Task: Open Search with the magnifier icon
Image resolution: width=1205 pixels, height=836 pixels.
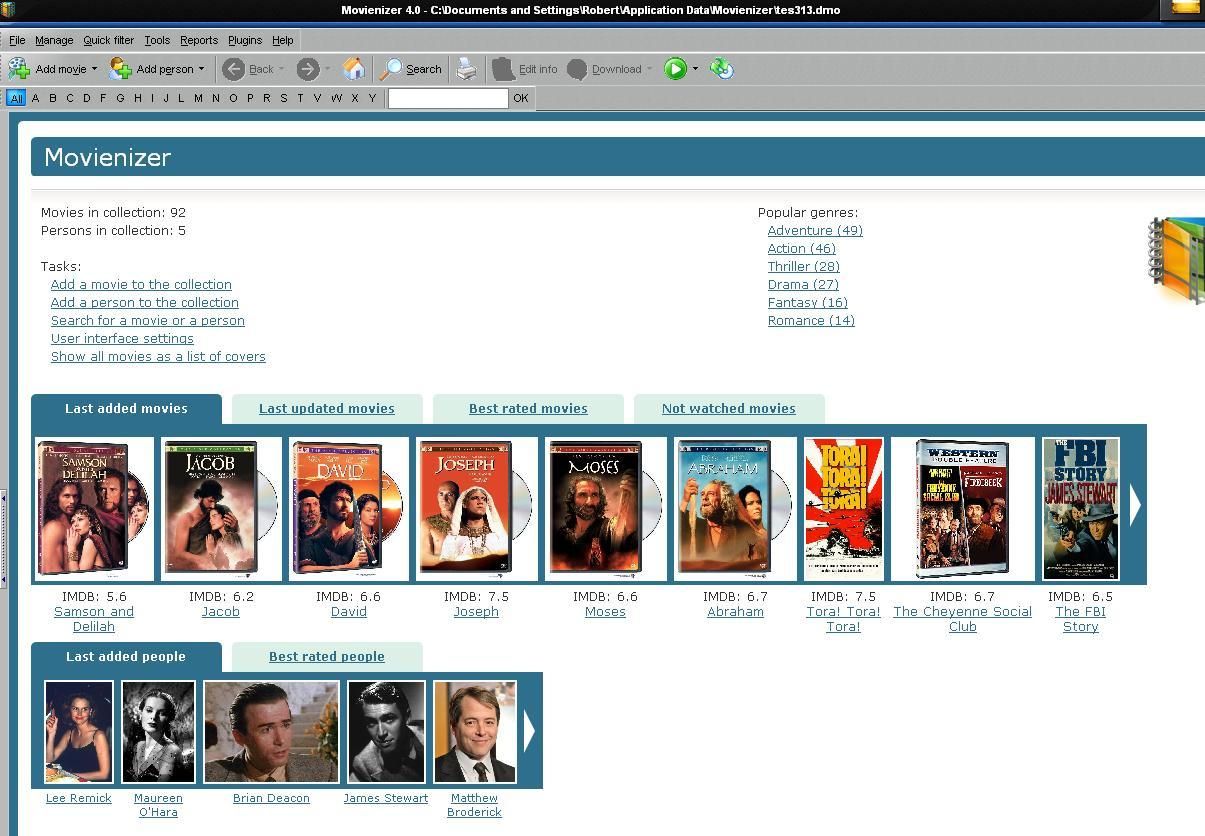Action: pyautogui.click(x=390, y=69)
